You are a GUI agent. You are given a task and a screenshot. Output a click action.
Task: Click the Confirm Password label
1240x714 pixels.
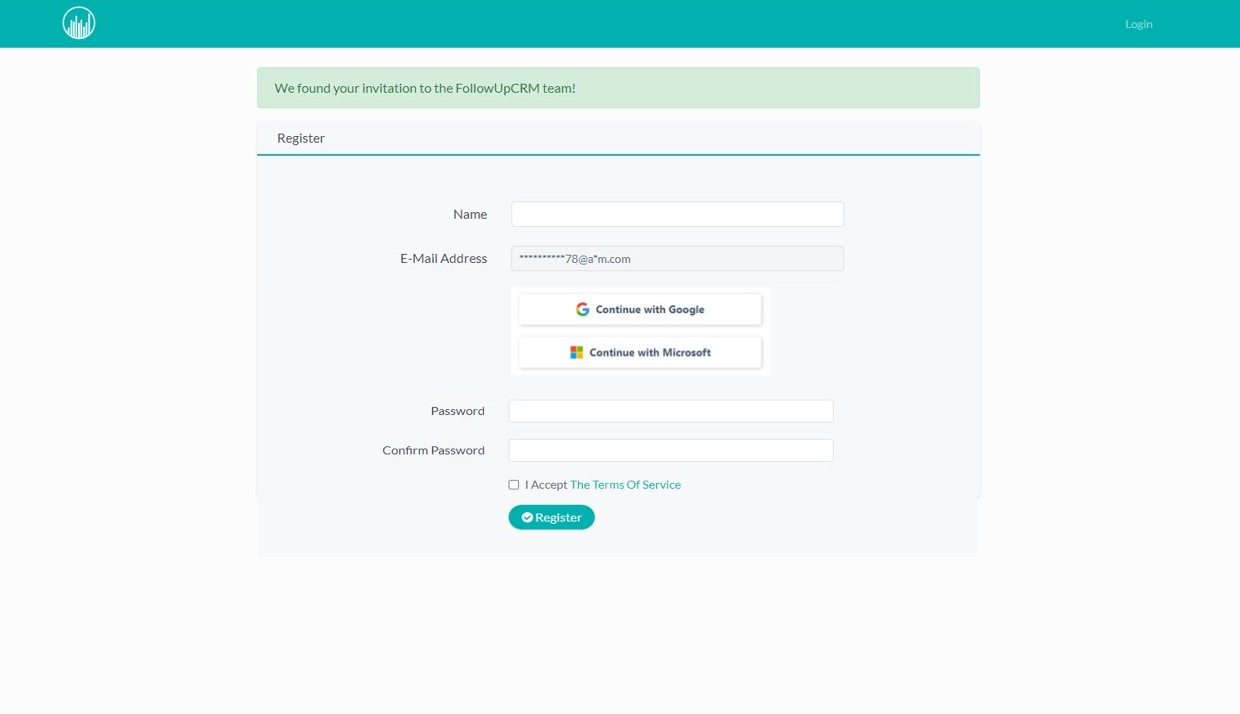click(x=433, y=450)
